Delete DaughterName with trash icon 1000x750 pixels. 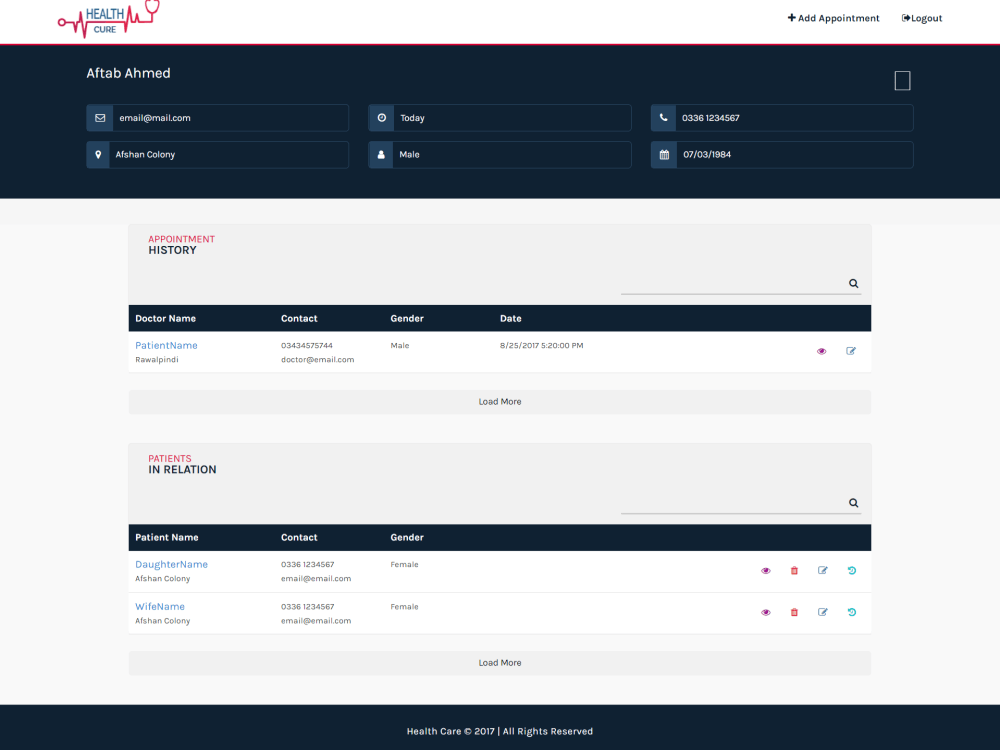(794, 571)
